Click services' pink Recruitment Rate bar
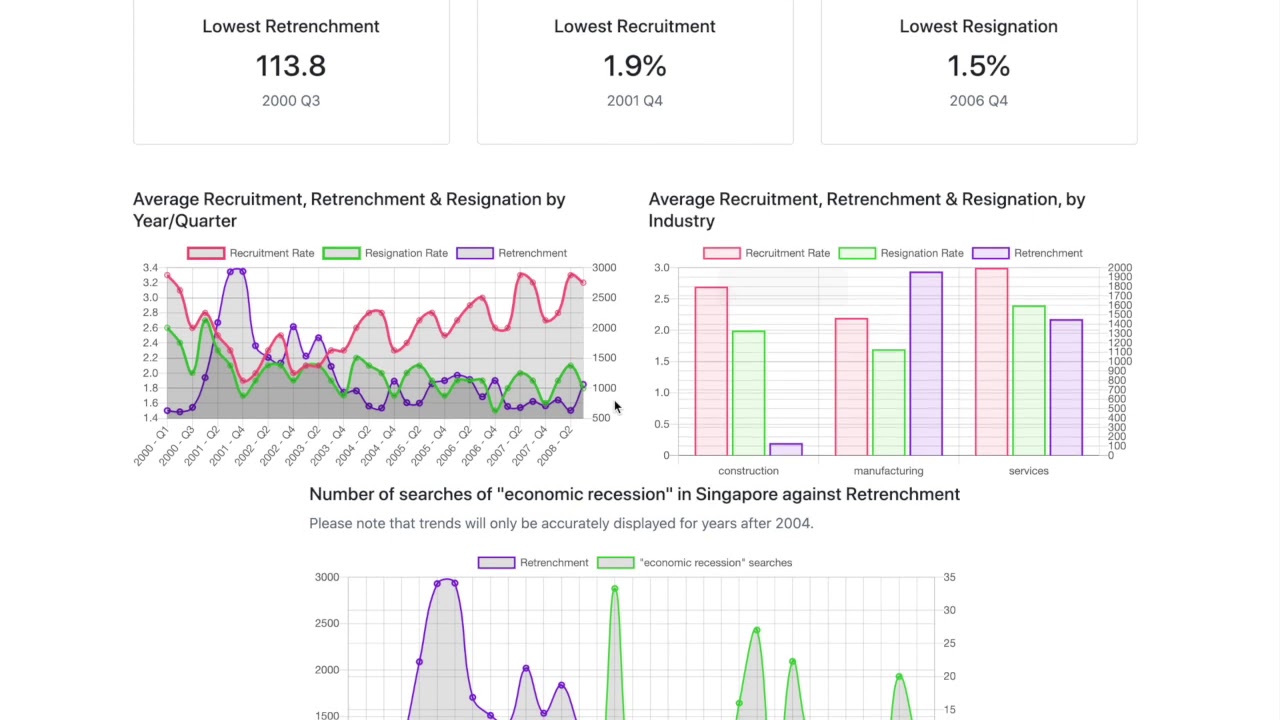Viewport: 1280px width, 720px height. pyautogui.click(x=991, y=362)
